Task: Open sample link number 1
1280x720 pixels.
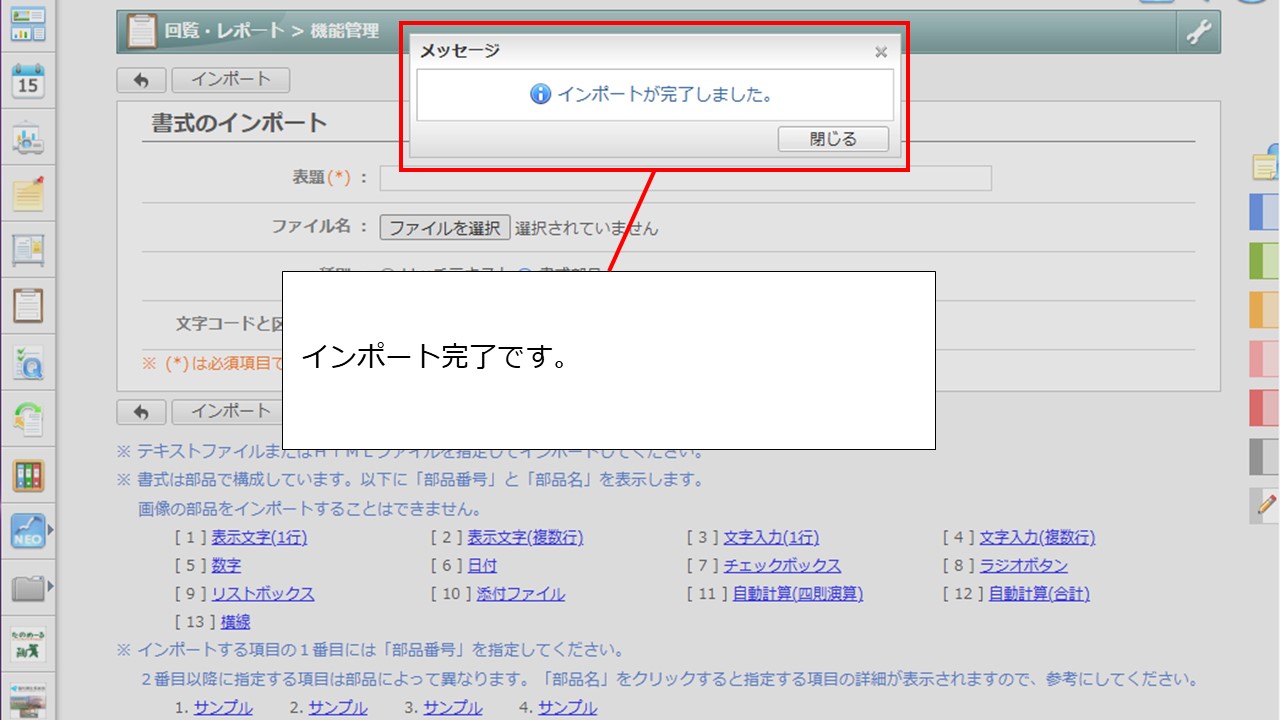Action: pyautogui.click(x=223, y=708)
